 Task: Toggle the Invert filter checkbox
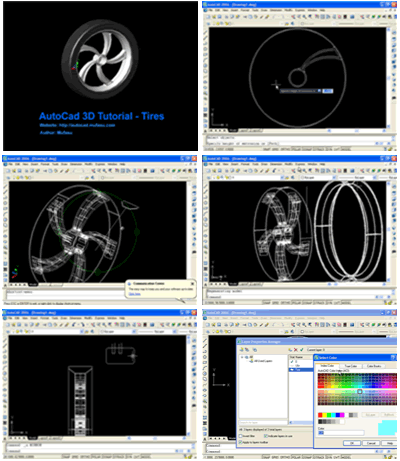pyautogui.click(x=241, y=436)
